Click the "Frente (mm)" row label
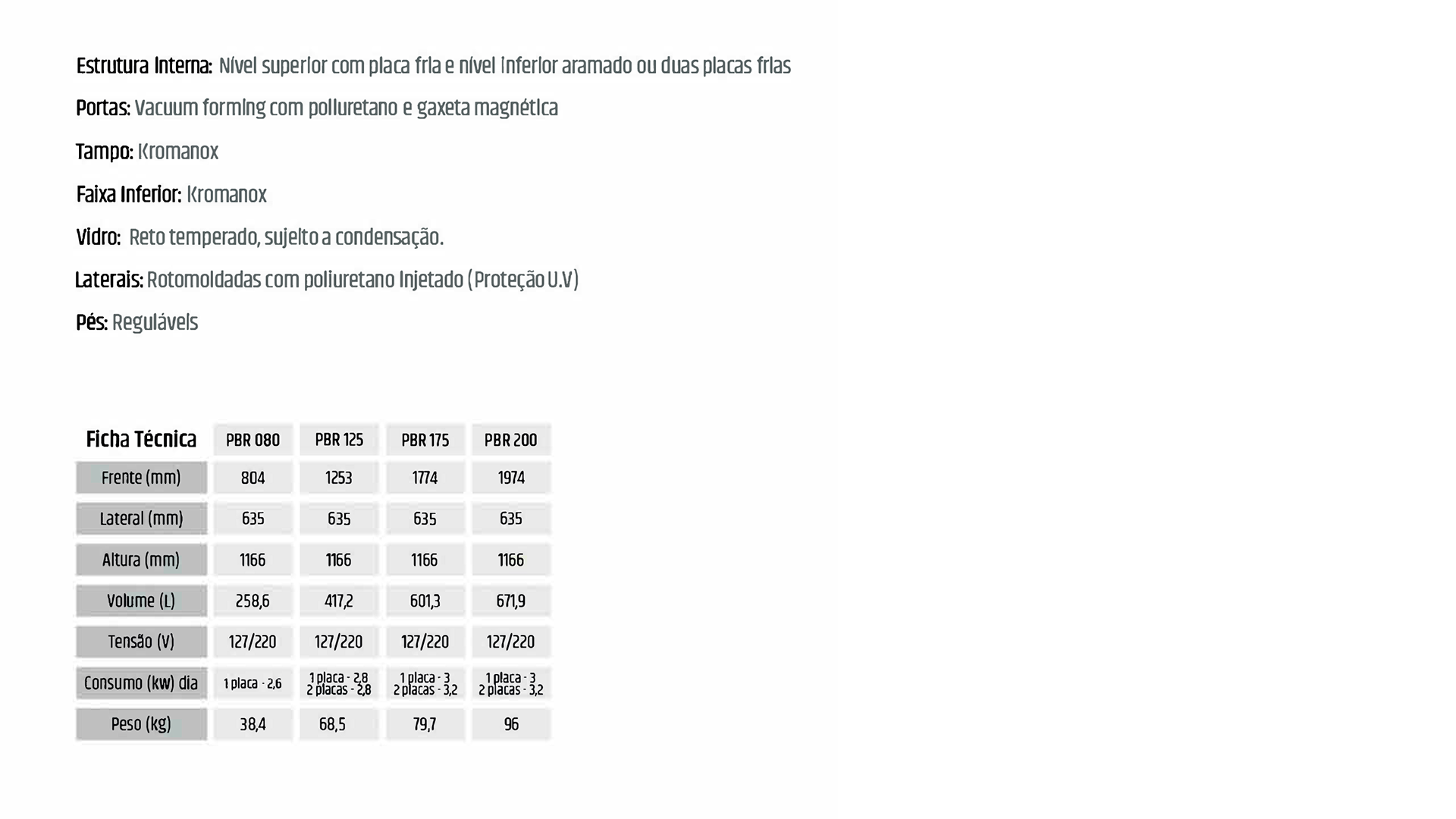1456x819 pixels. (x=141, y=478)
